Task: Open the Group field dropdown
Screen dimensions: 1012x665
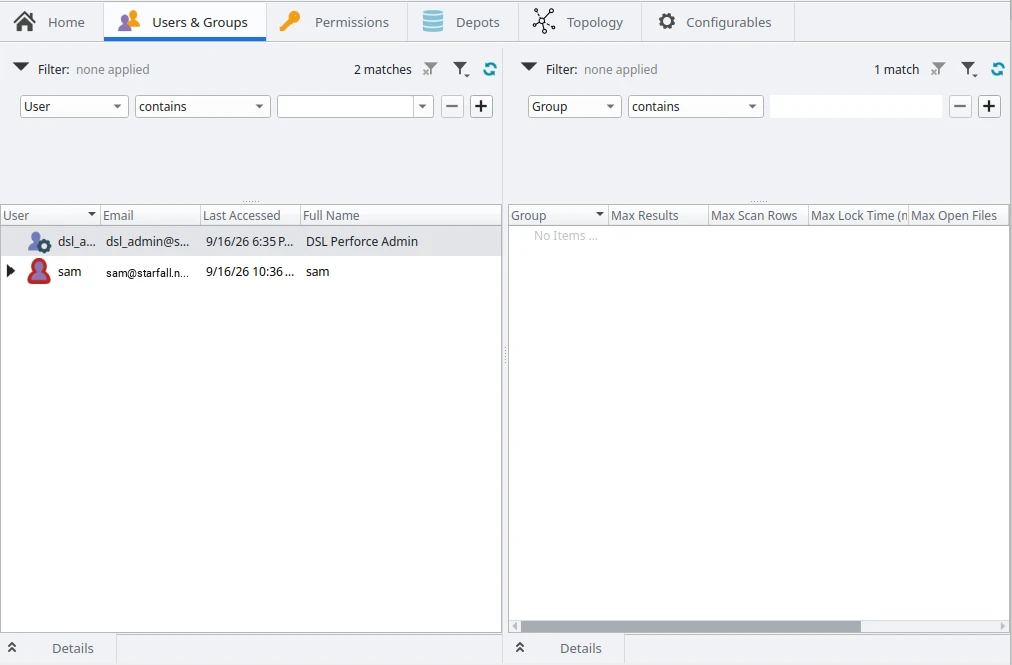Action: pyautogui.click(x=574, y=107)
